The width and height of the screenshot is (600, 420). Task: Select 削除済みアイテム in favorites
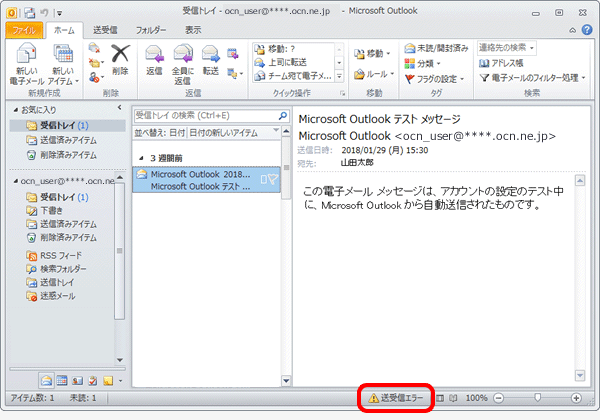[67, 155]
